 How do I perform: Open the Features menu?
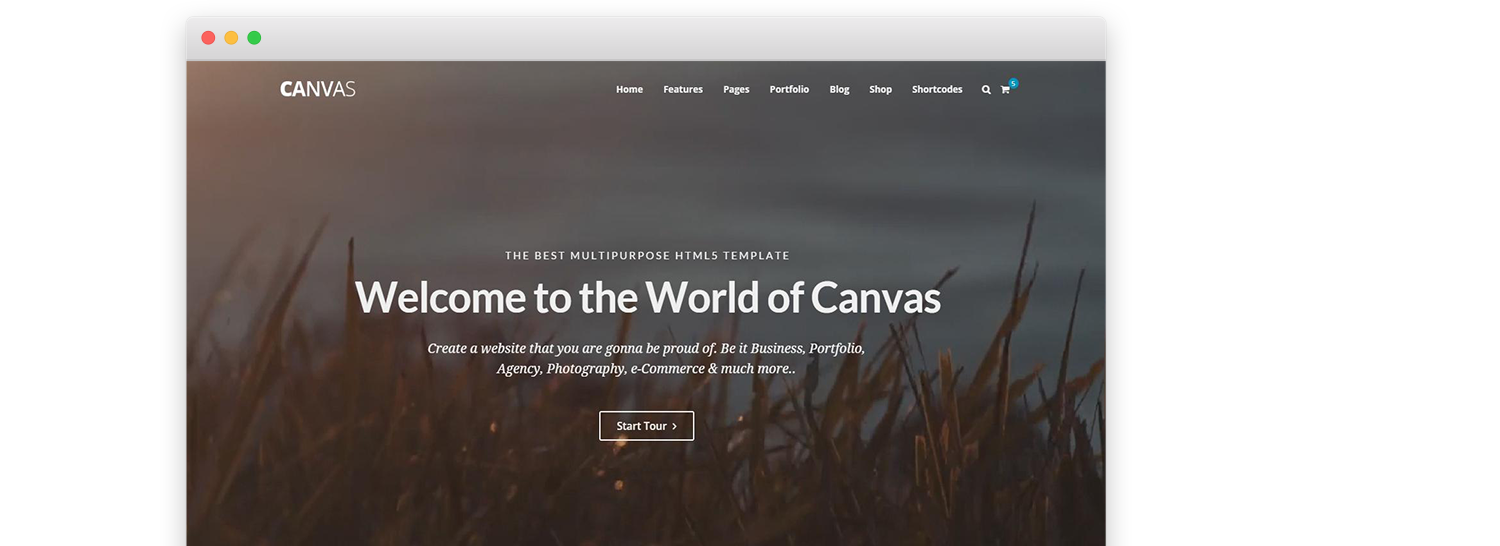(x=683, y=90)
